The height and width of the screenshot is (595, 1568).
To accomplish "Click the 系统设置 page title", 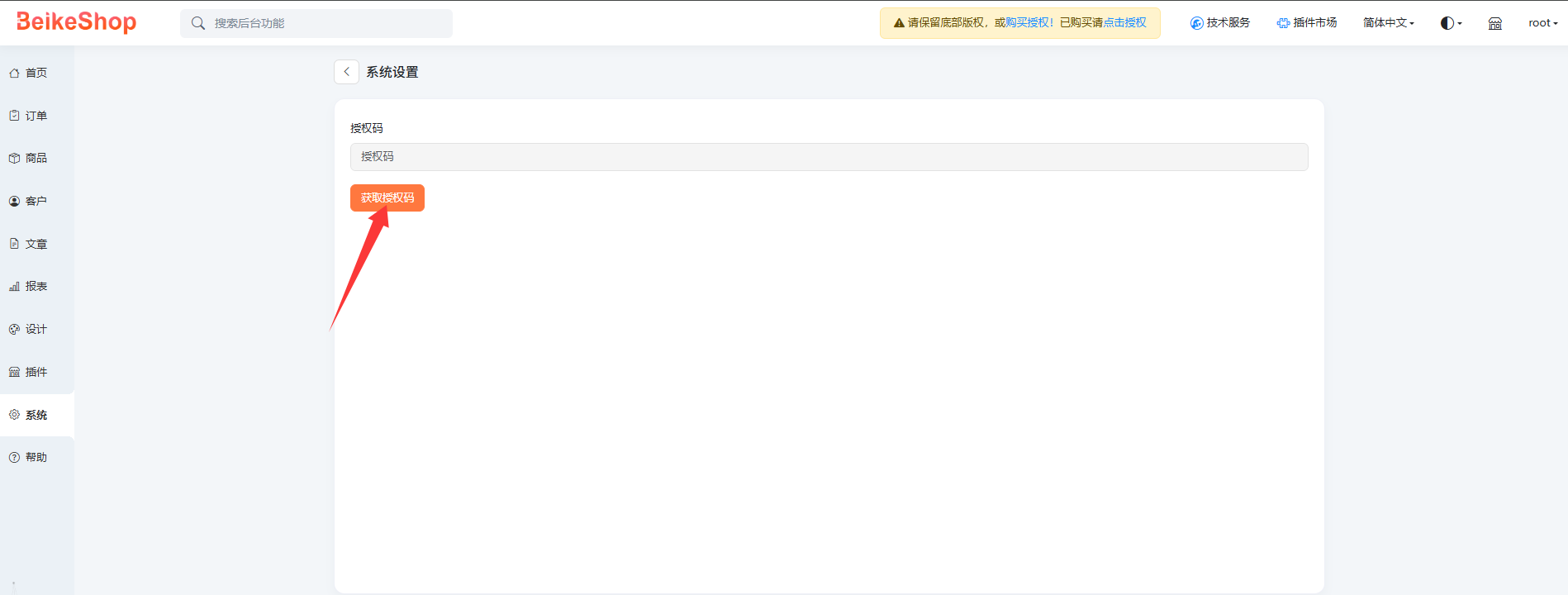I will pos(392,72).
